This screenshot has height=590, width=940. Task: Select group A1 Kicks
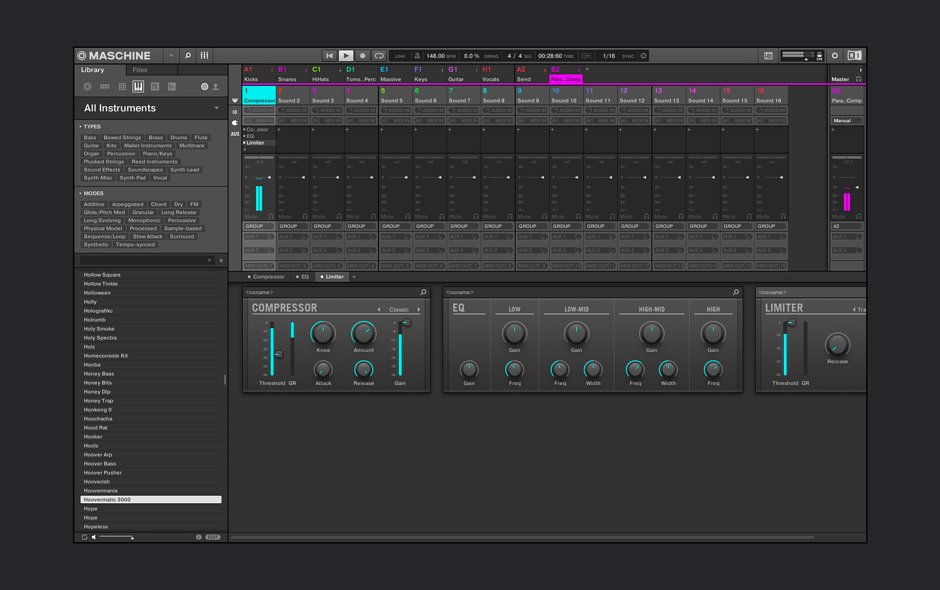(258, 74)
